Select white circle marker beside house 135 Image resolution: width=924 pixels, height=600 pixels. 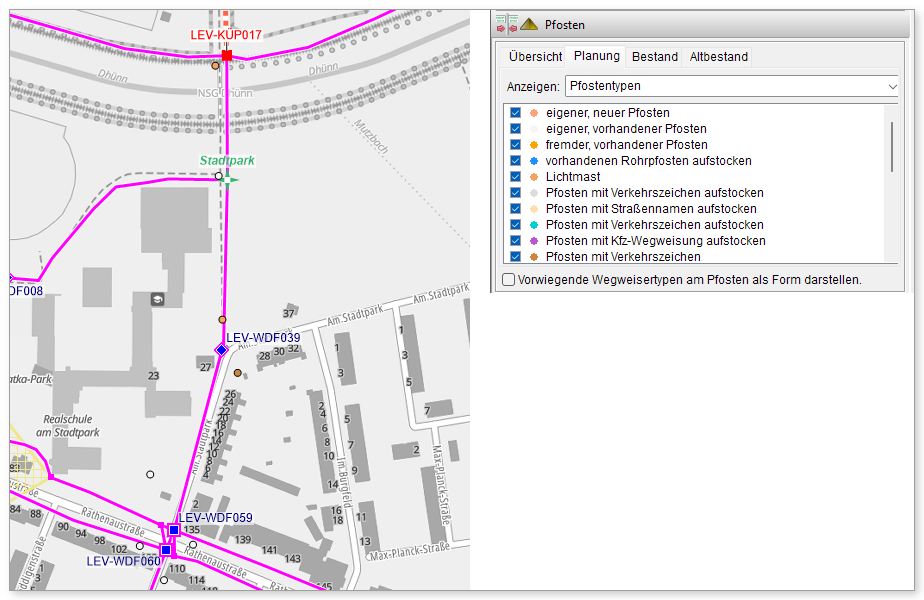coord(193,545)
